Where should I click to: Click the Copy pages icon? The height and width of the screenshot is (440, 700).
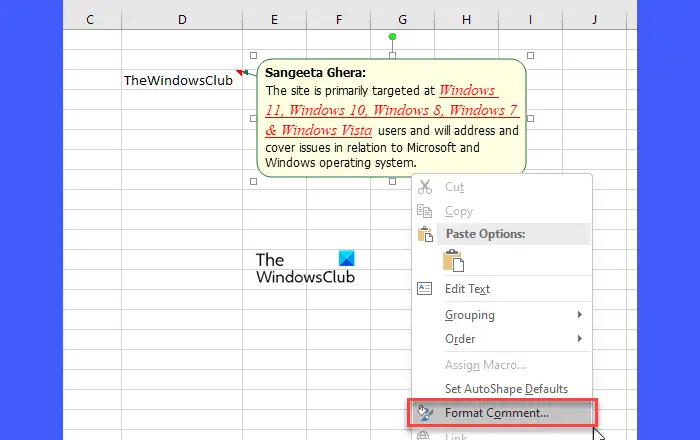pos(424,211)
